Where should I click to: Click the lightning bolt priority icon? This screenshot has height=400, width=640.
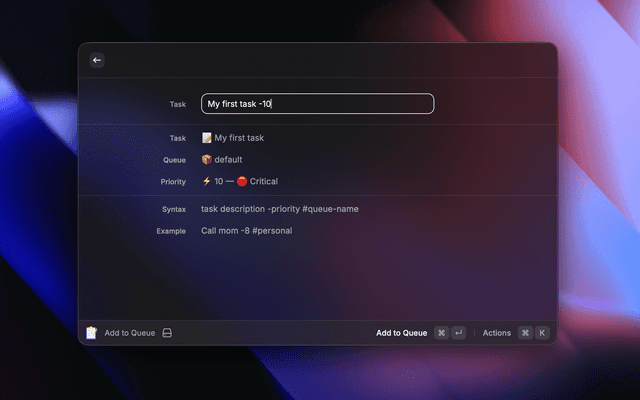pos(207,181)
